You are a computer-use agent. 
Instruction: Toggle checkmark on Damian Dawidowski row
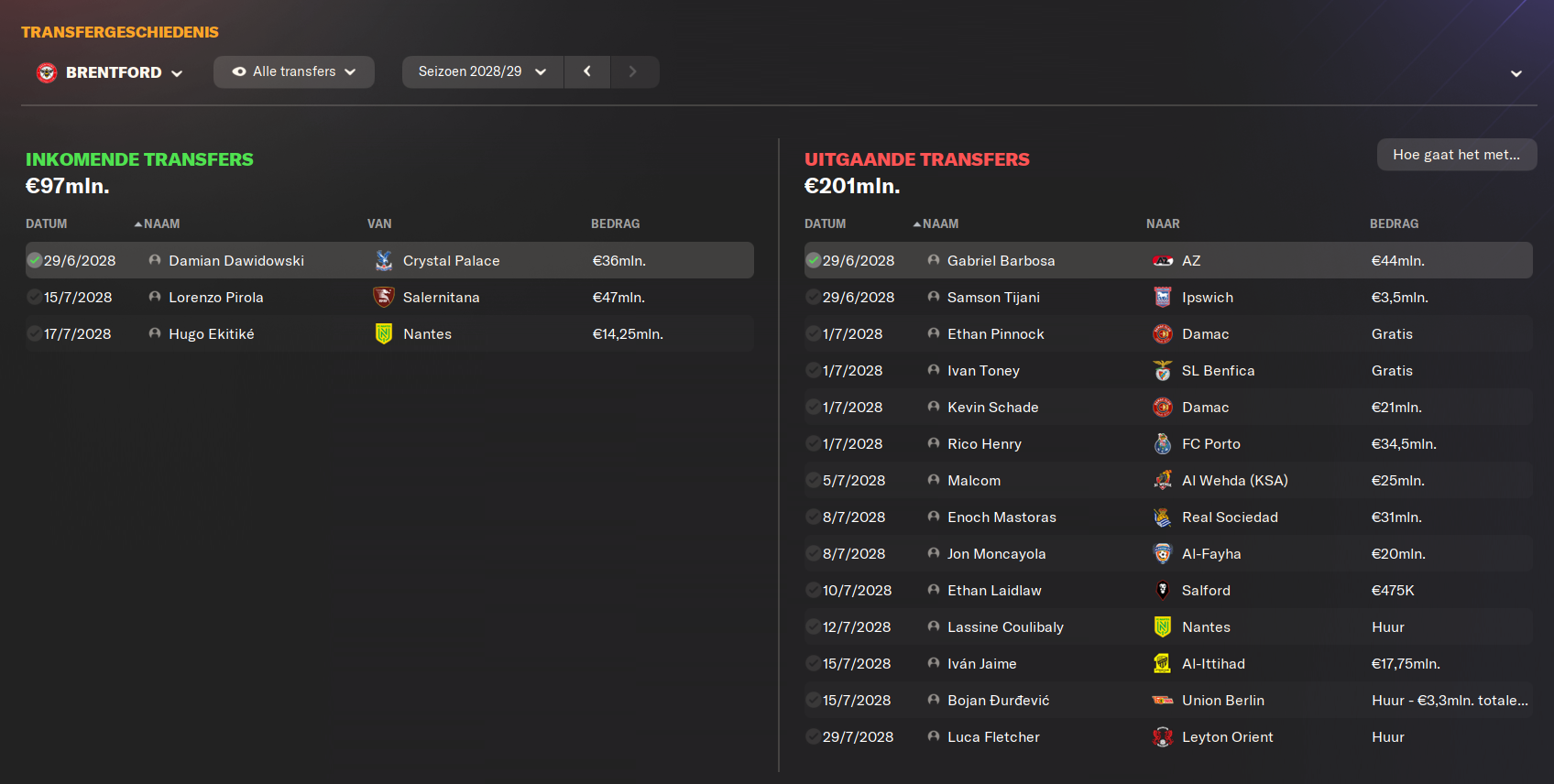point(35,261)
